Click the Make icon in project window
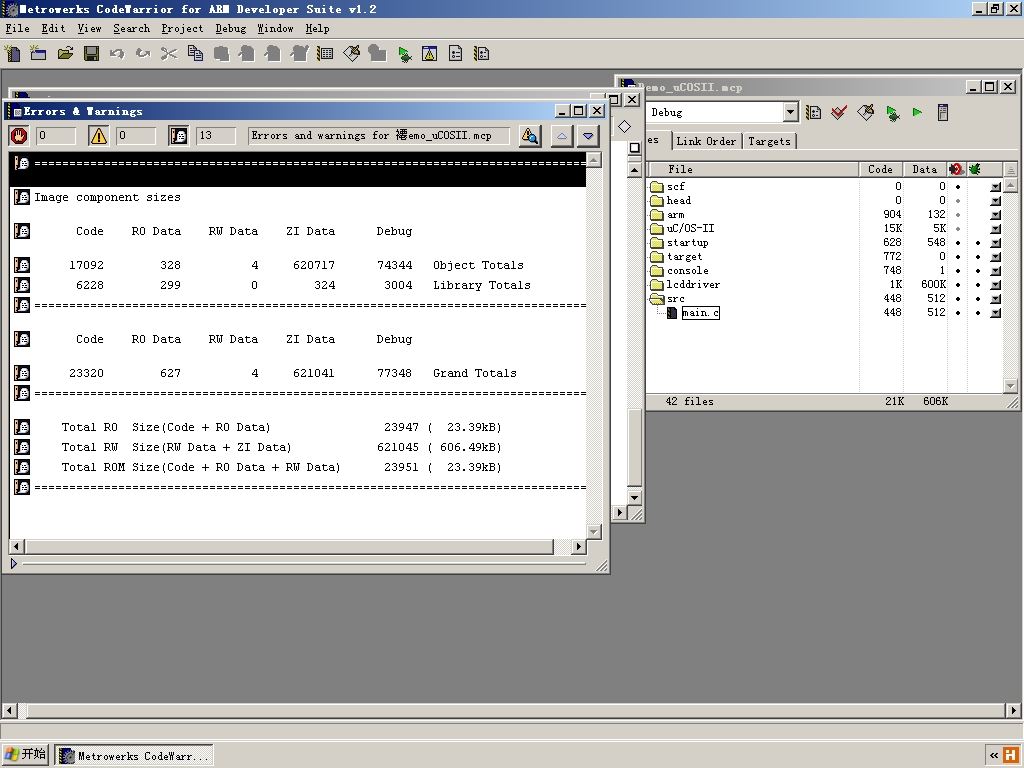The height and width of the screenshot is (768, 1024). 865,112
